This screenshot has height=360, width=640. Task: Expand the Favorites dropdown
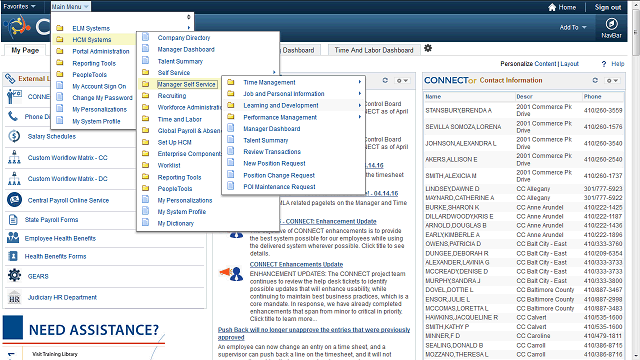19,7
